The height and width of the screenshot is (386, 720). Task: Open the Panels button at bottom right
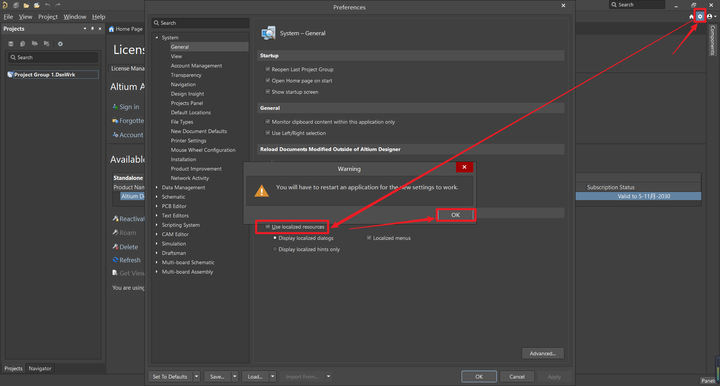point(708,380)
